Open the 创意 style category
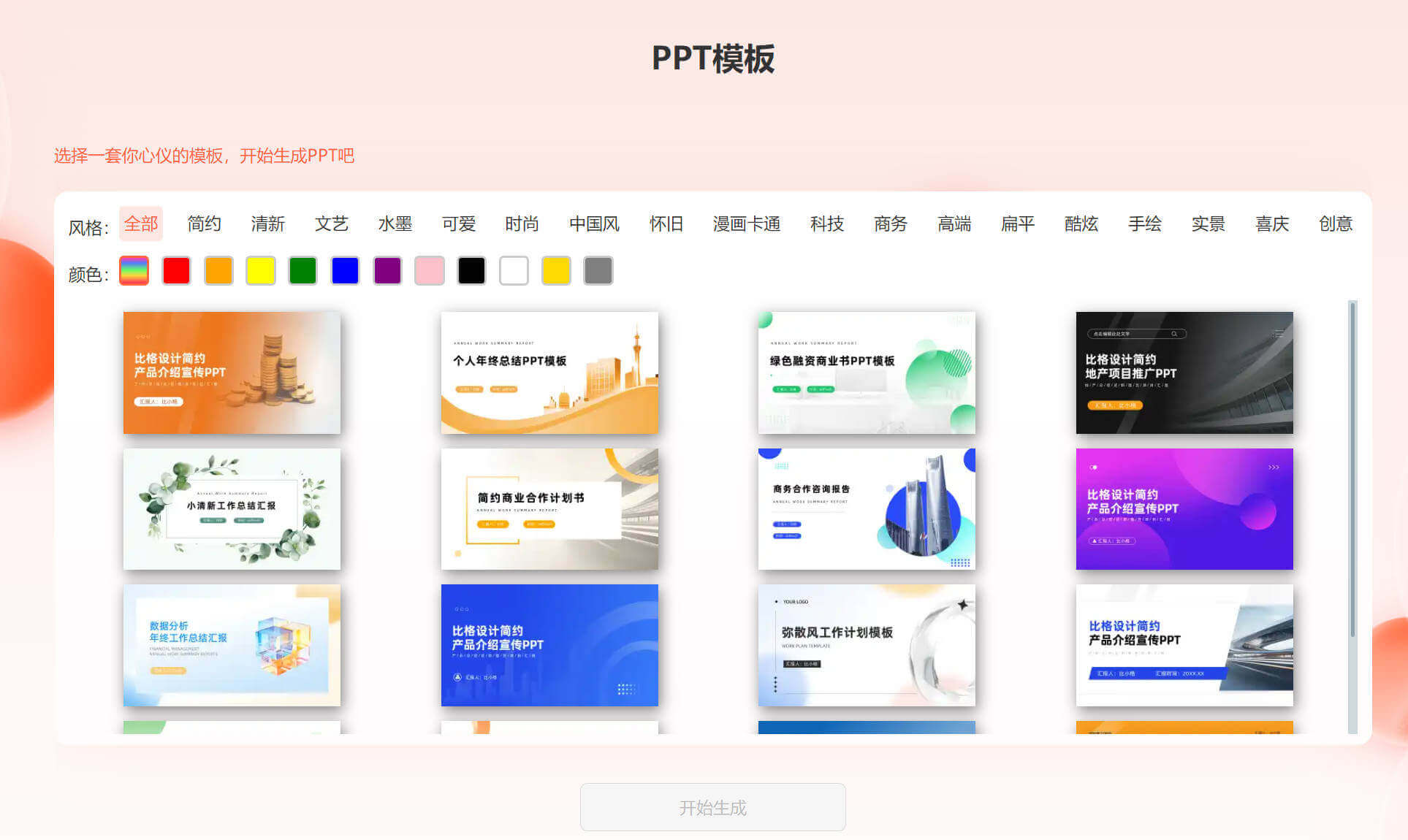Screen dimensions: 1408x840 tap(1335, 224)
